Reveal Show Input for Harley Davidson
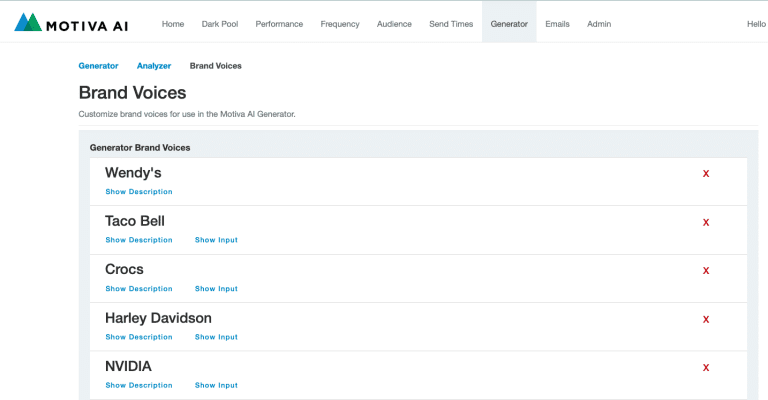768x400 pixels. tap(216, 337)
